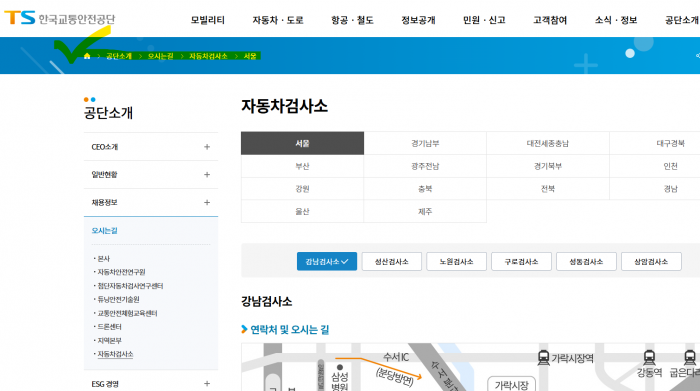Image resolution: width=700 pixels, height=391 pixels.
Task: Select the 경기북부 region tab
Action: (x=548, y=166)
